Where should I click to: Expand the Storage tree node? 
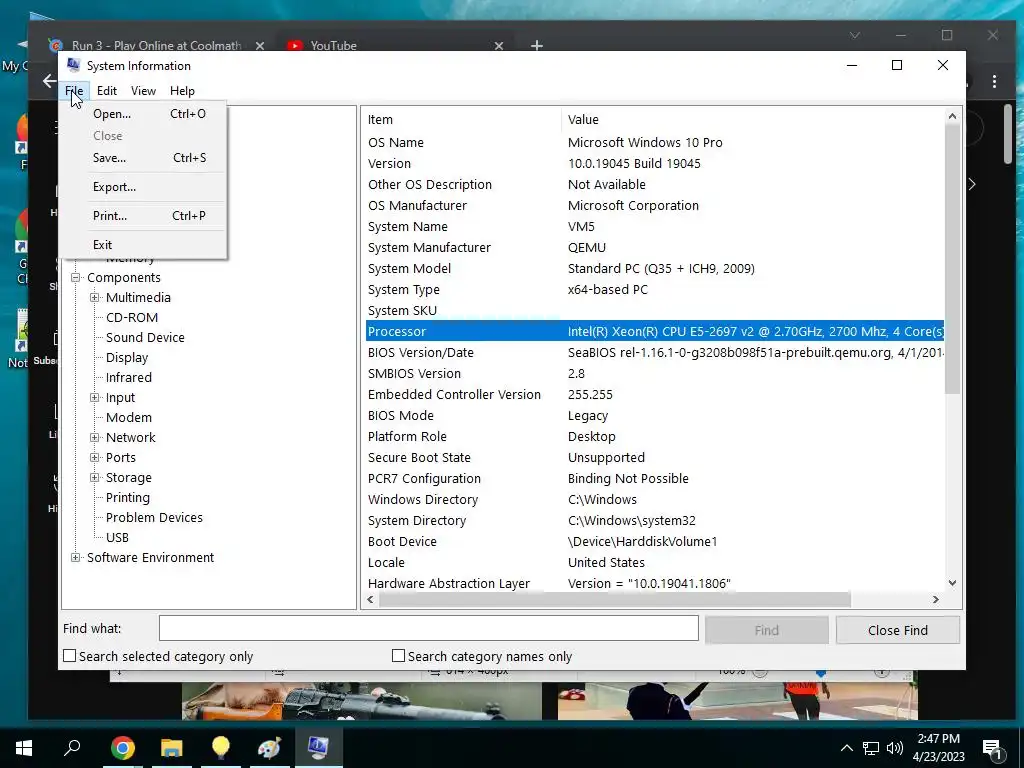[95, 477]
